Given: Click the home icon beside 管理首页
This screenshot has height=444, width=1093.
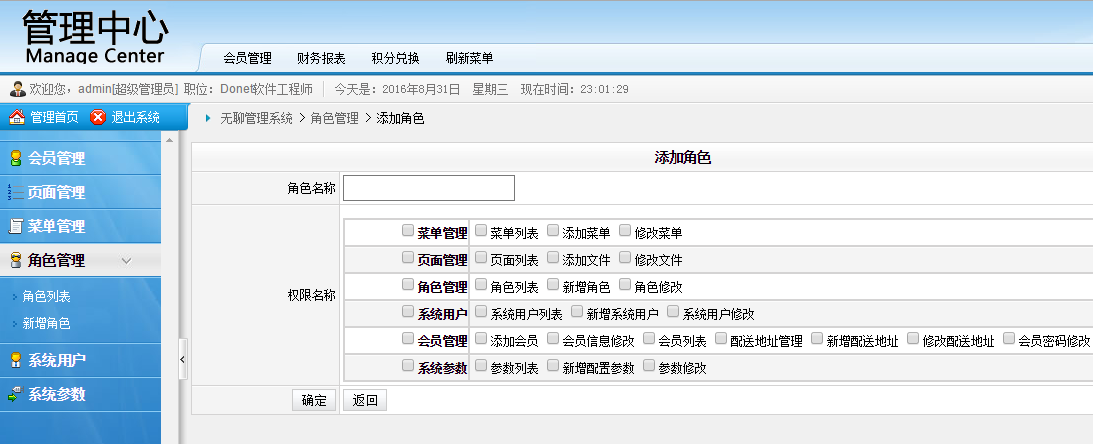Looking at the screenshot, I should pos(17,117).
